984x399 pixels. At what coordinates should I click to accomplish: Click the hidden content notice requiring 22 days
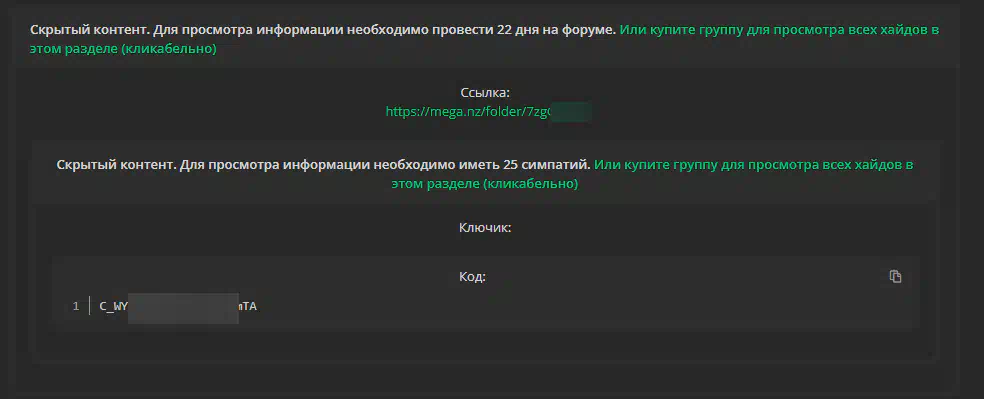pos(323,30)
